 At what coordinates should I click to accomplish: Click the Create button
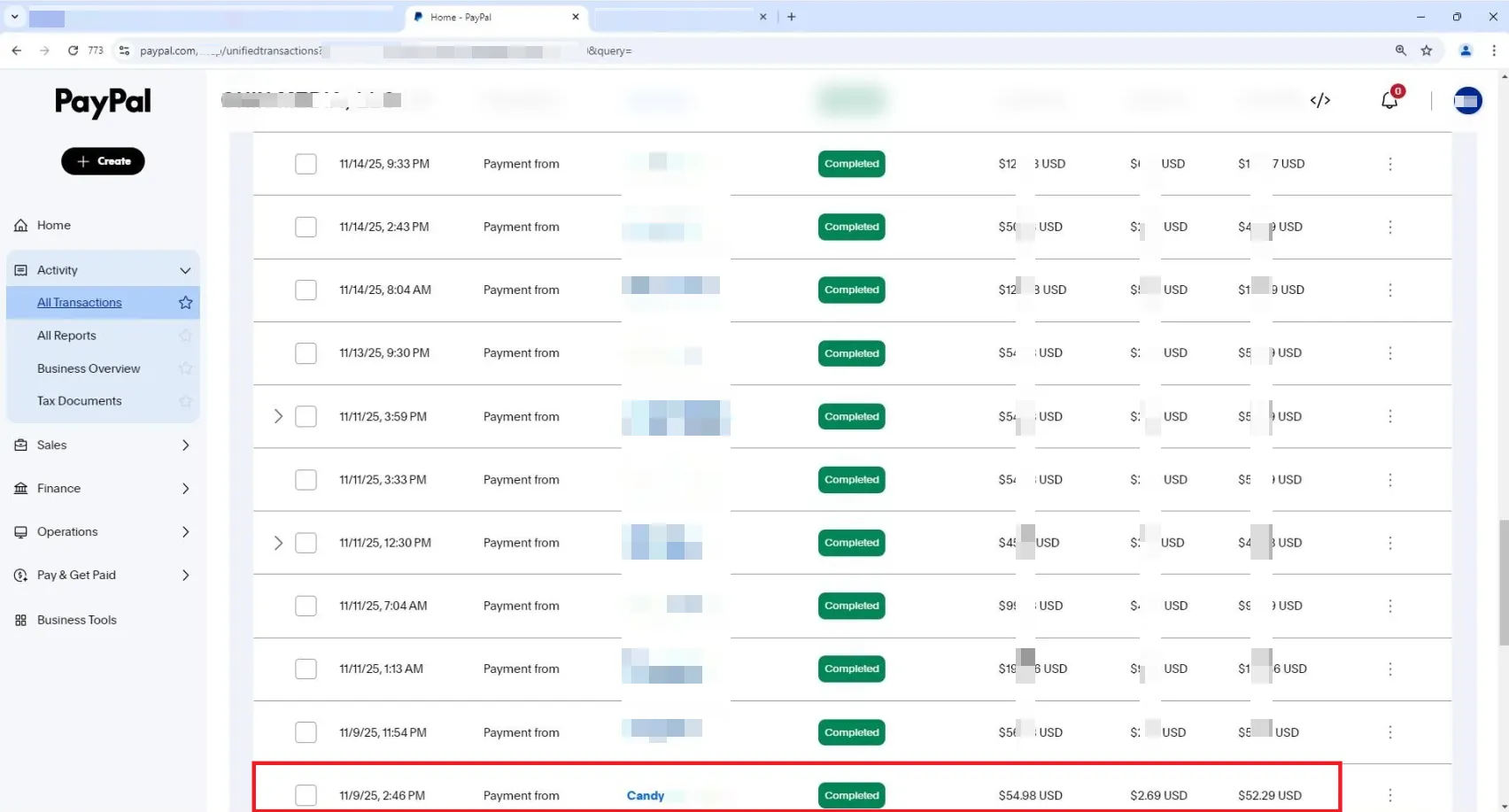click(x=103, y=161)
